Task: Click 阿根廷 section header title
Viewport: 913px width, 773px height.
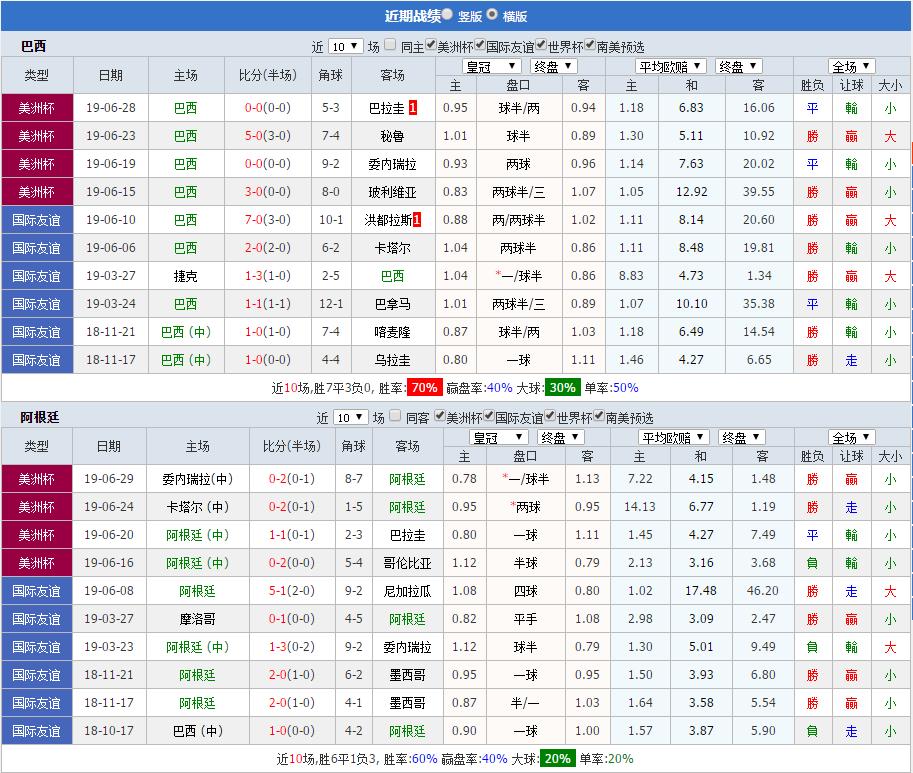Action: (x=40, y=417)
